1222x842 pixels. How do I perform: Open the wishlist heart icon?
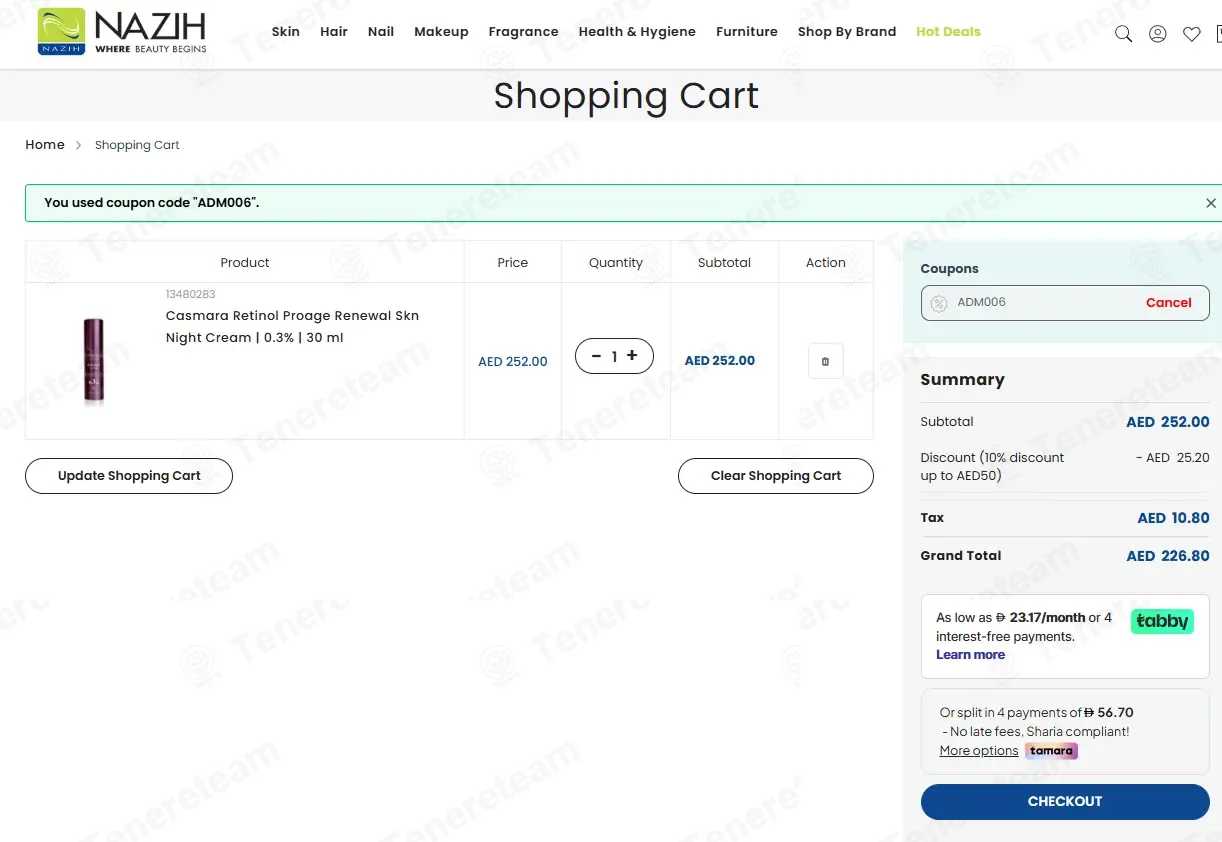coord(1192,34)
